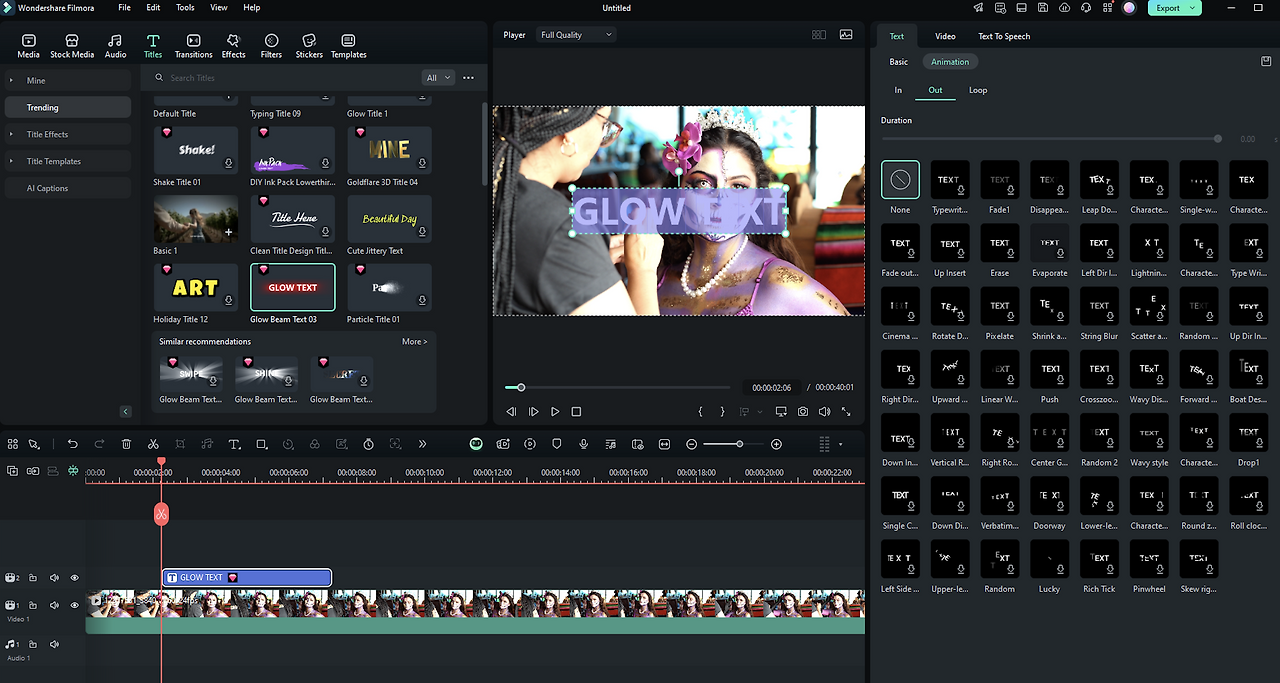The height and width of the screenshot is (683, 1280).
Task: Expand the Title Effects category
Action: [x=48, y=134]
